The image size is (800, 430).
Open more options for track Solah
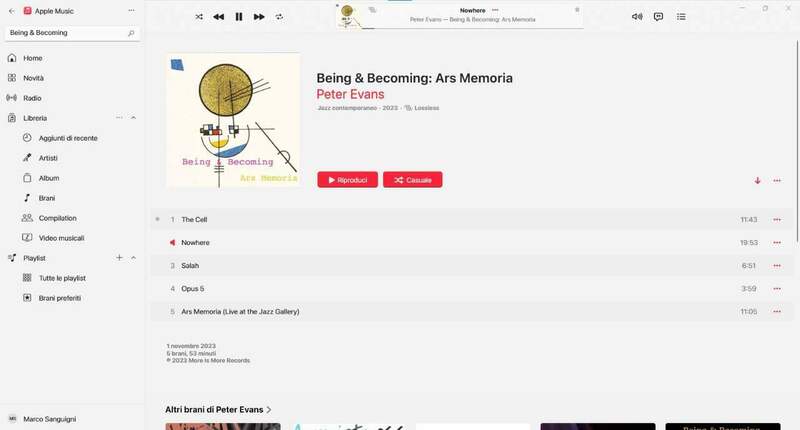pos(777,266)
